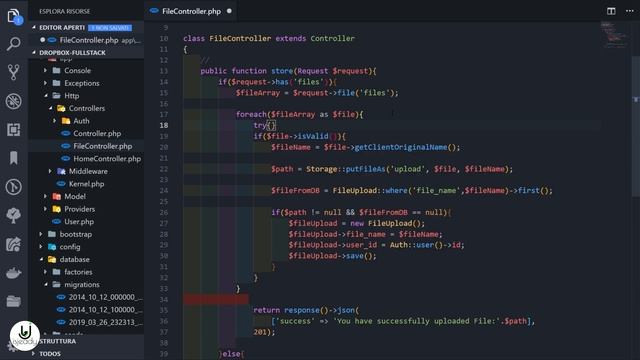
Task: Open Controller.php in the file tree
Action: click(x=97, y=133)
